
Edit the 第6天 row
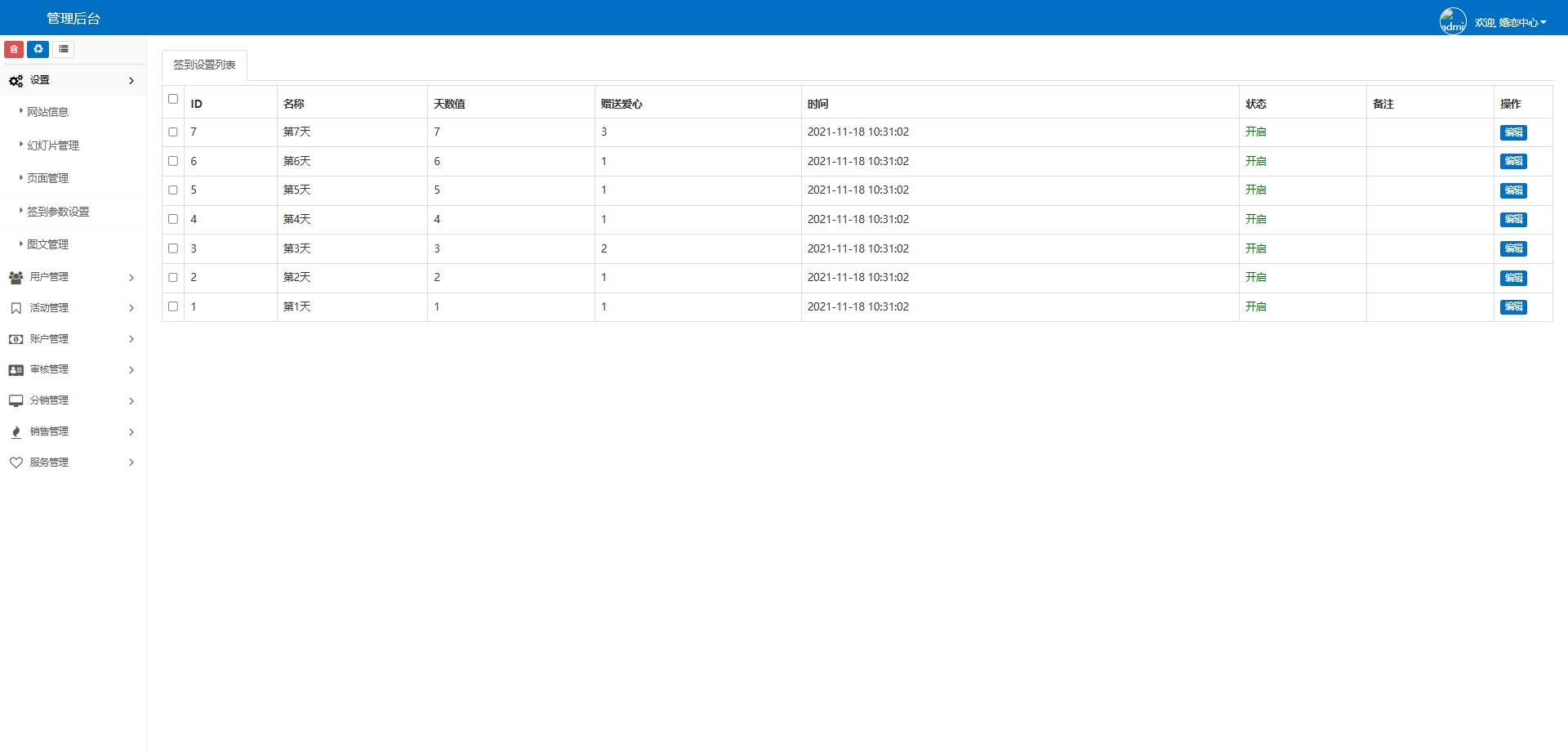pyautogui.click(x=1513, y=162)
